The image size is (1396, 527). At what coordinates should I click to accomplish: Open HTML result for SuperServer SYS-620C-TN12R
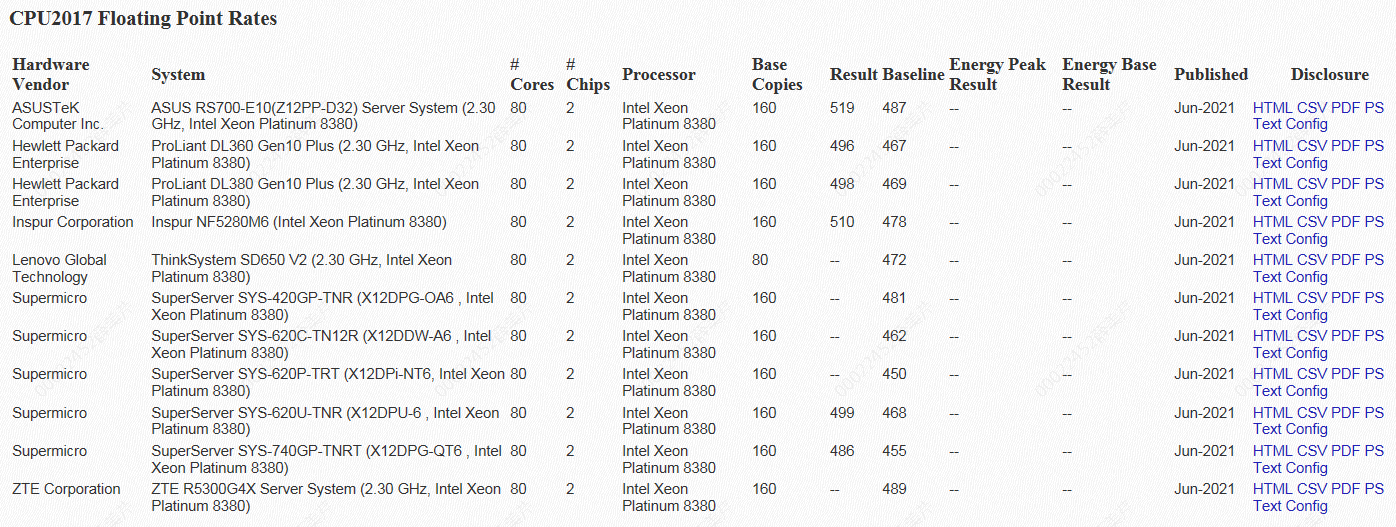point(1272,336)
